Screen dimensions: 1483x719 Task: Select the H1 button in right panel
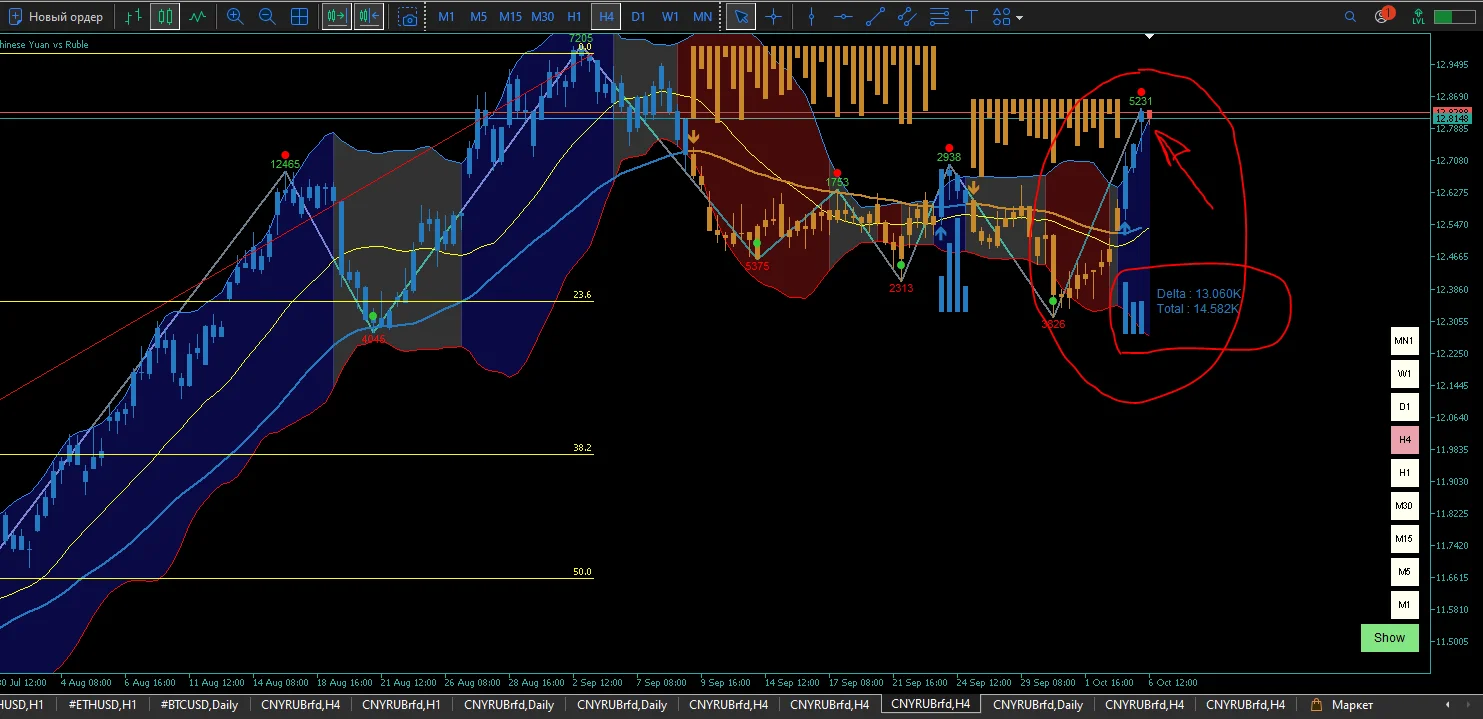pyautogui.click(x=1404, y=473)
